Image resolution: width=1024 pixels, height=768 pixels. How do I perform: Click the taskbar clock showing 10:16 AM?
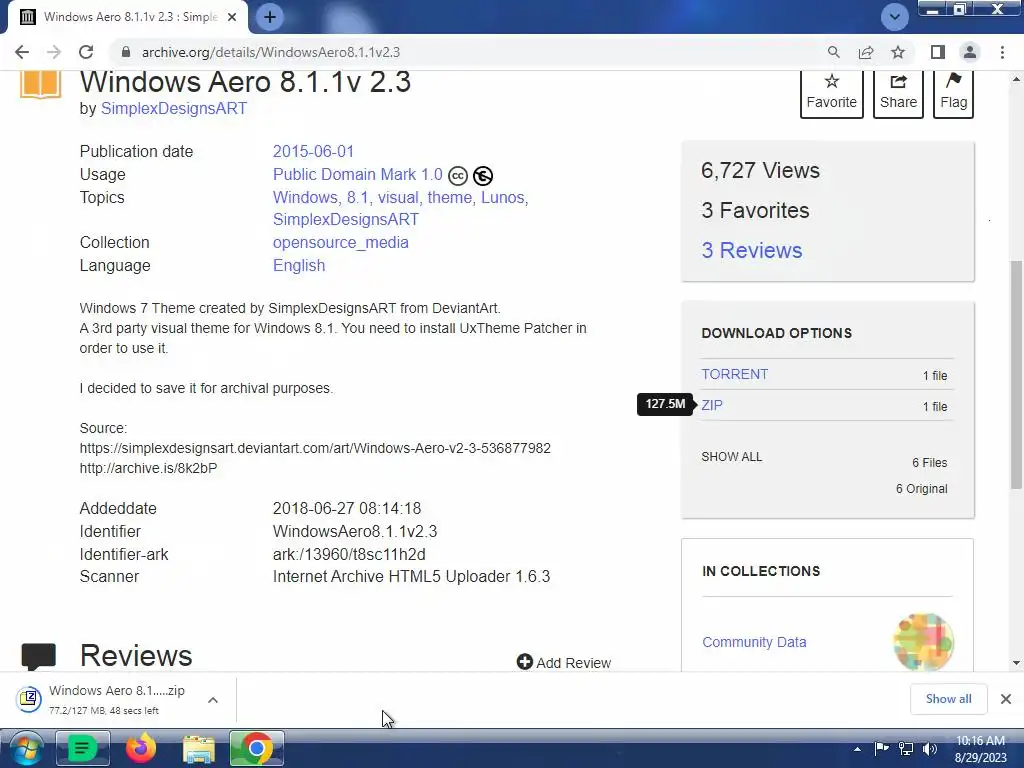tap(980, 749)
